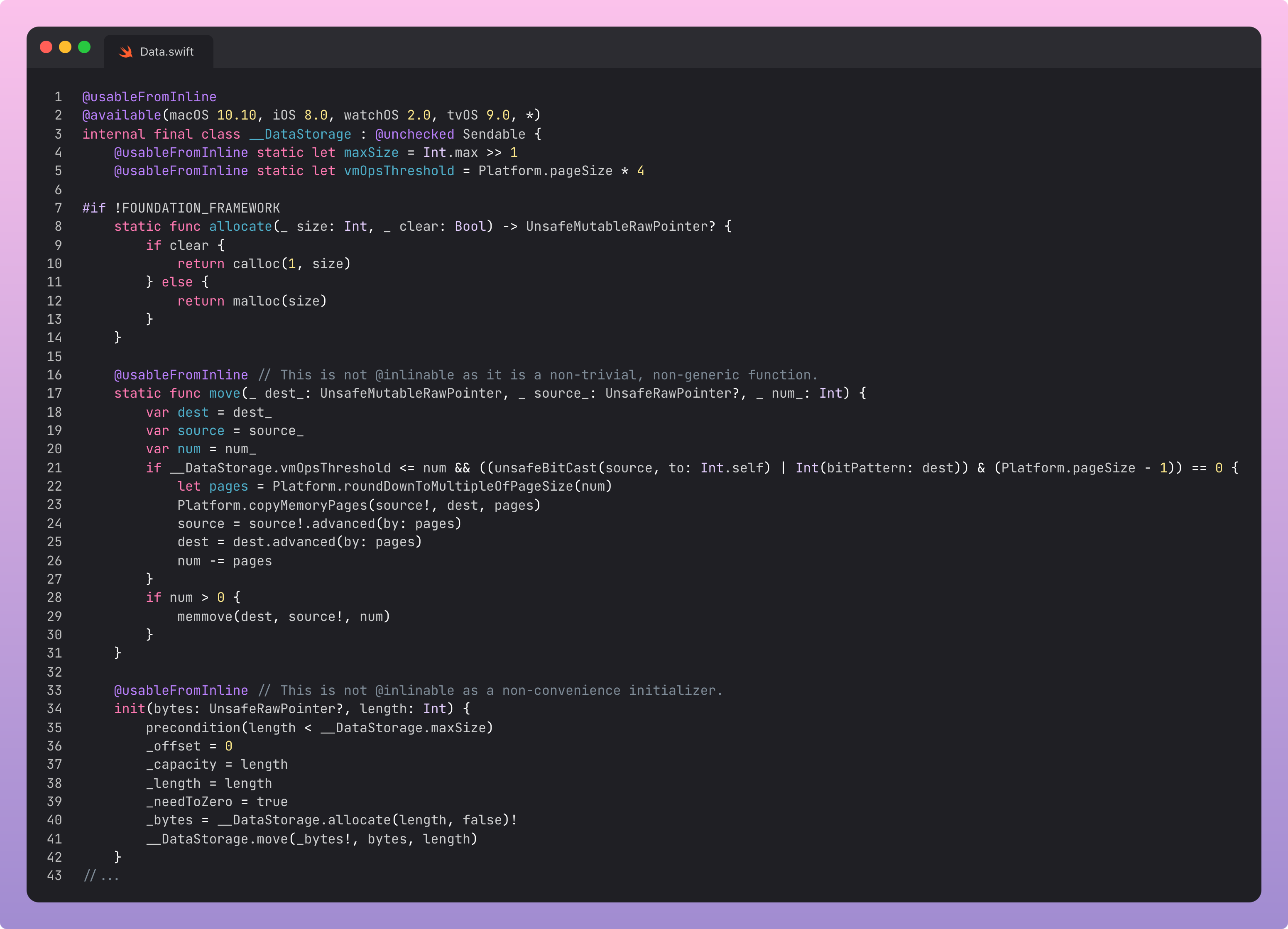Click the yellow minimize window button
The width and height of the screenshot is (1288, 929).
[65, 47]
